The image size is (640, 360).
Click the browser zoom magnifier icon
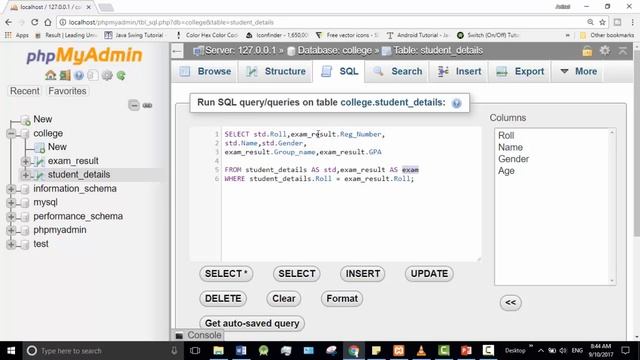pos(590,22)
